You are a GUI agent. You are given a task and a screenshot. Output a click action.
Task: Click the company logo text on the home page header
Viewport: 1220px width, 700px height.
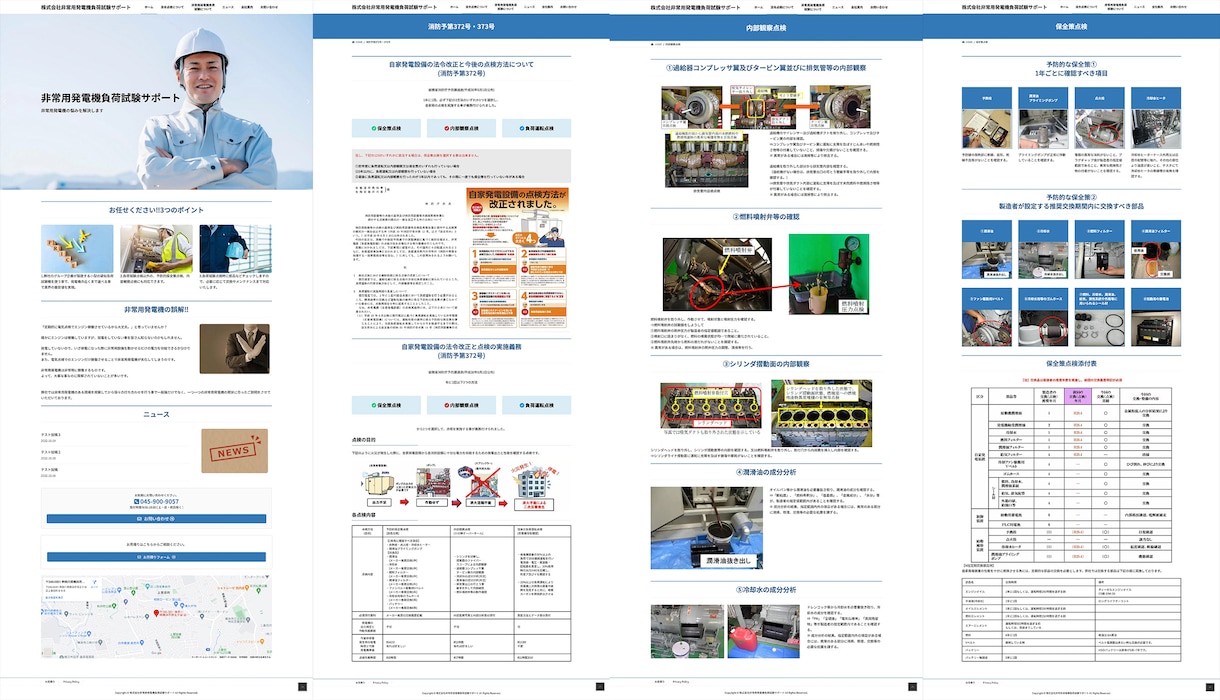[86, 6]
